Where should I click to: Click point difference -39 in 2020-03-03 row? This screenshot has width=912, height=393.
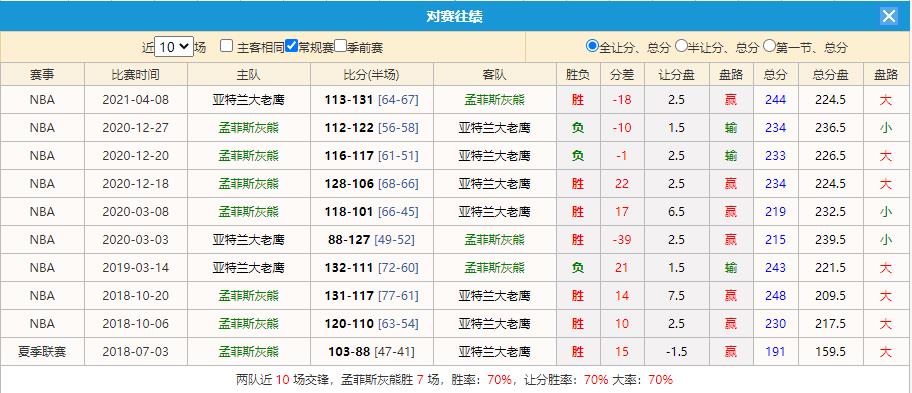622,240
